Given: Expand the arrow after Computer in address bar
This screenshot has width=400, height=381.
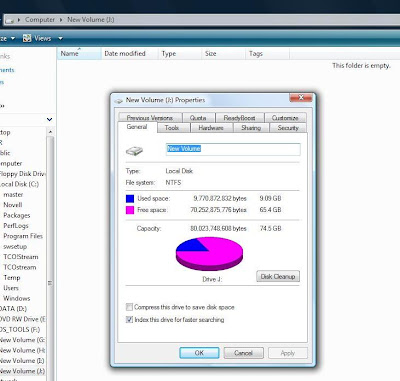Looking at the screenshot, I should pyautogui.click(x=61, y=20).
